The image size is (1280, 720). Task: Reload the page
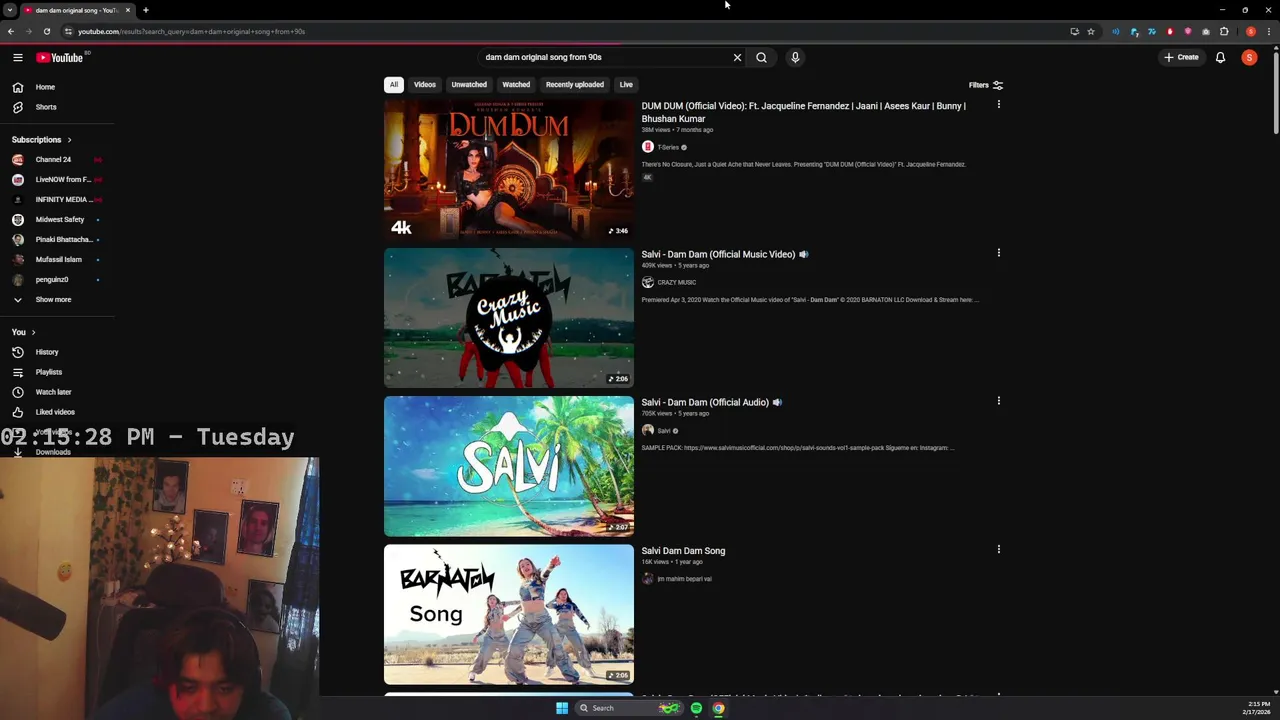46,31
